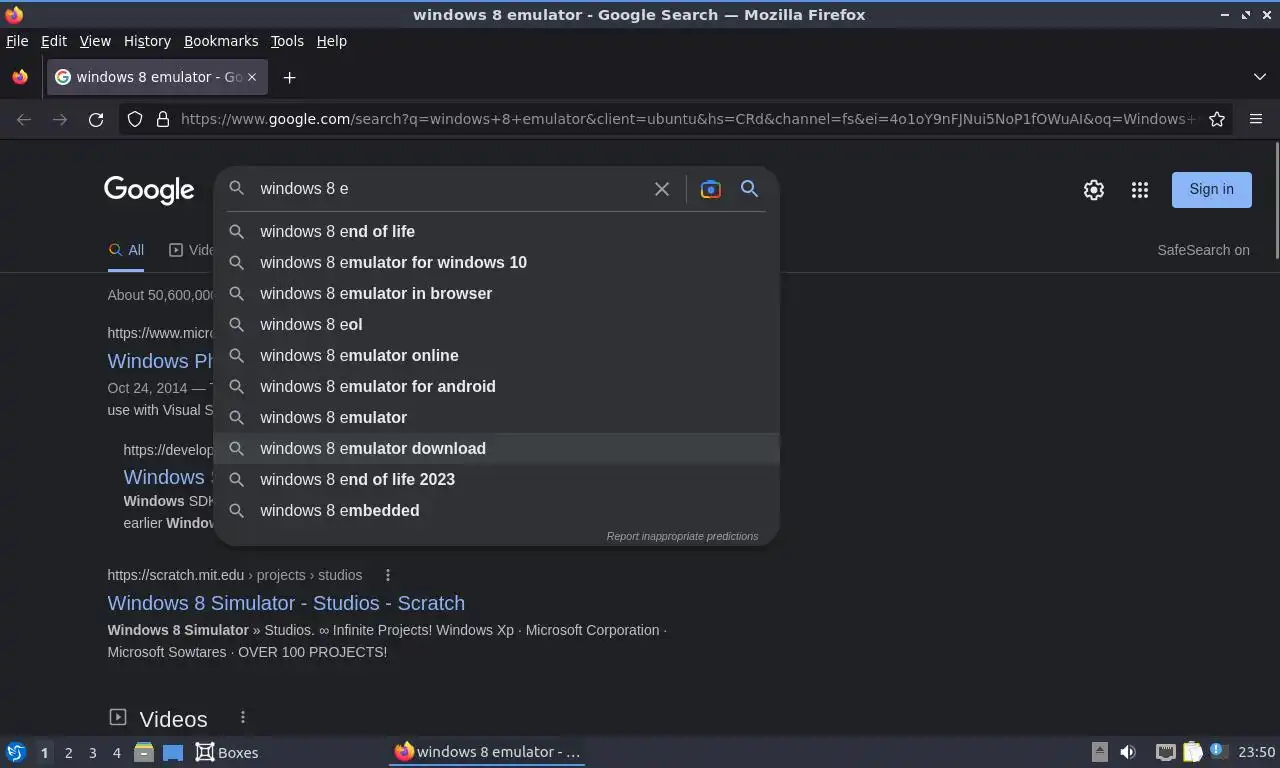View tracking protection shield info
This screenshot has width=1280, height=768.
point(135,119)
